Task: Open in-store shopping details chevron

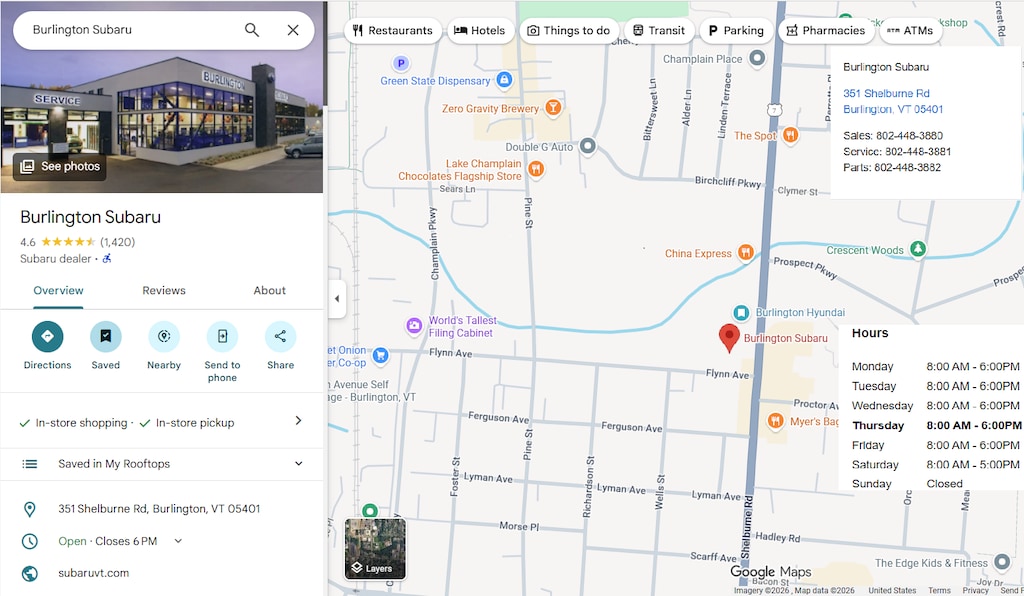Action: [298, 421]
